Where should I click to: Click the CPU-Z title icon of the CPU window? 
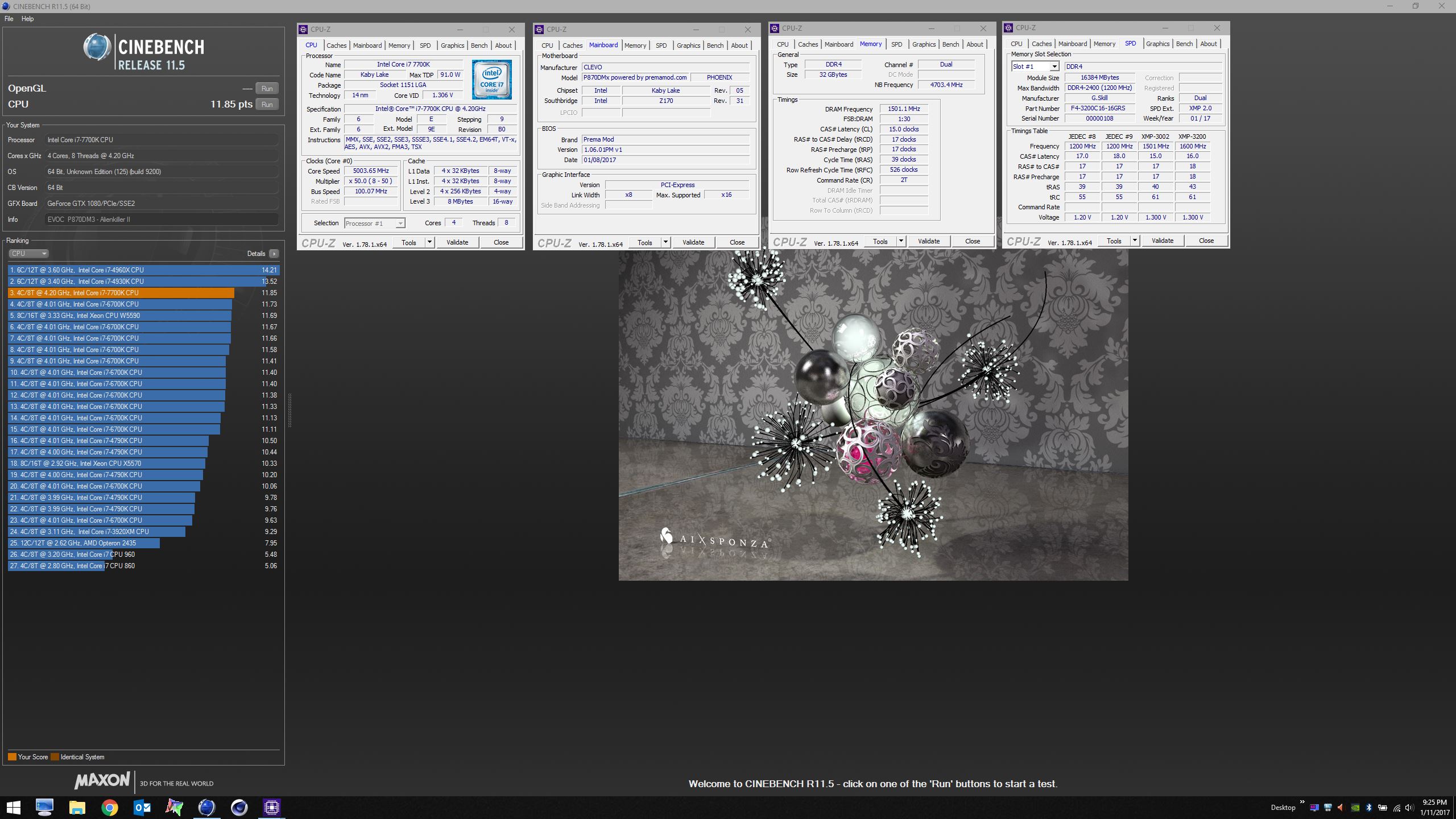tap(303, 30)
